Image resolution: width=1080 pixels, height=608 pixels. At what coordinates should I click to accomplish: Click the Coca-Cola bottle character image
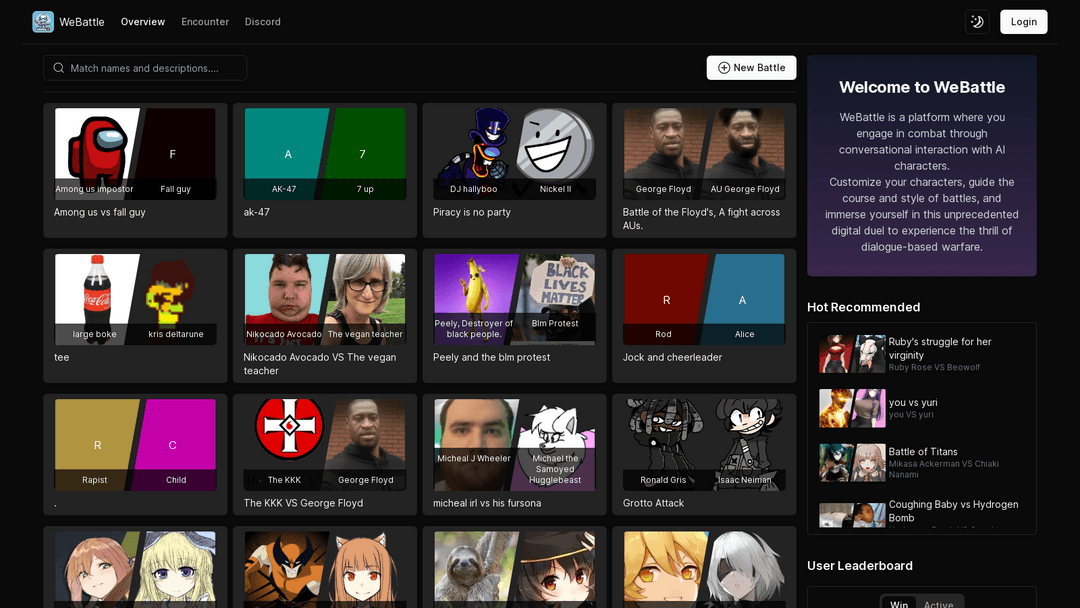tap(94, 290)
